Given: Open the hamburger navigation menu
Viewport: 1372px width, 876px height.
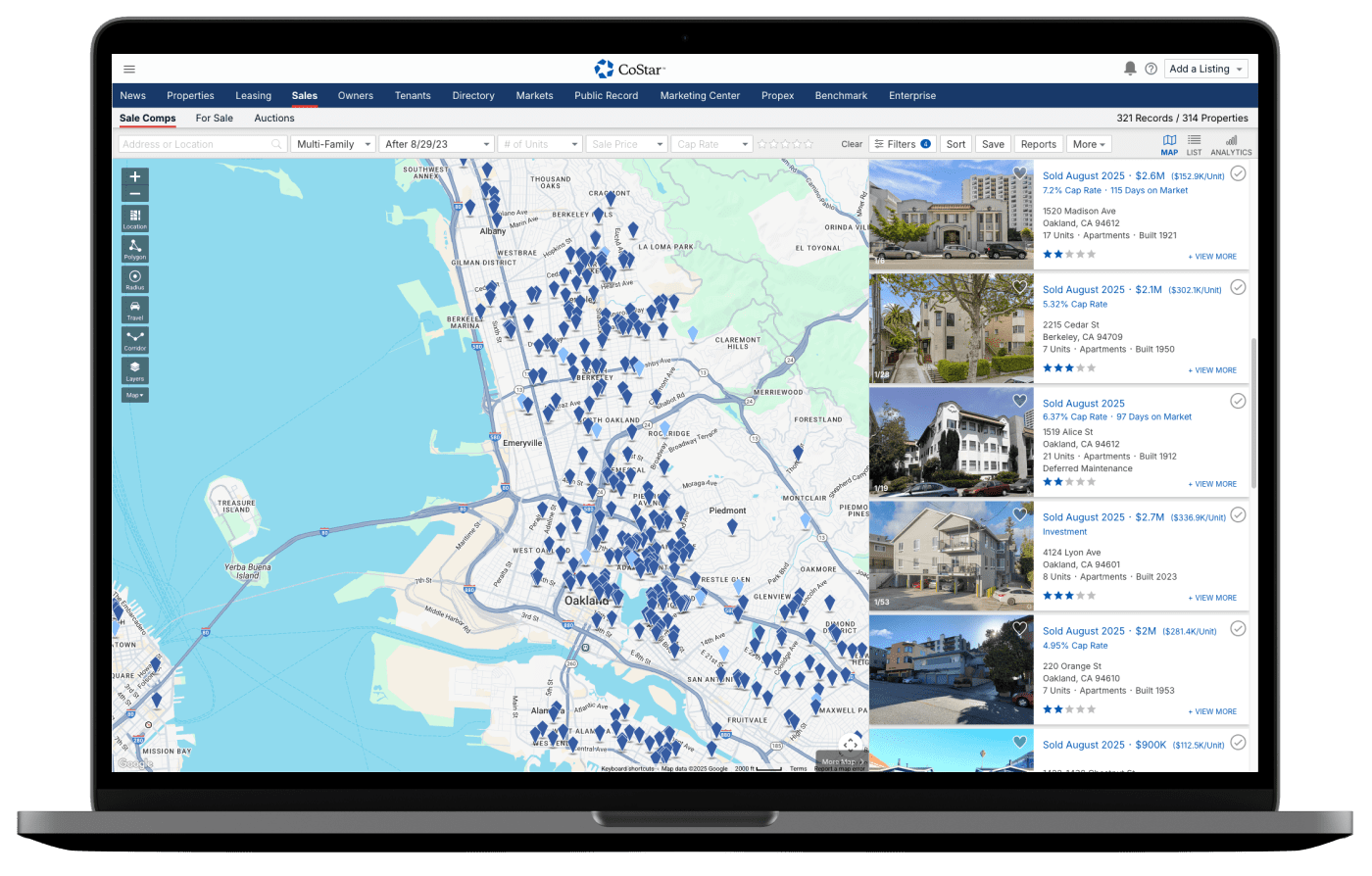Looking at the screenshot, I should tap(129, 70).
